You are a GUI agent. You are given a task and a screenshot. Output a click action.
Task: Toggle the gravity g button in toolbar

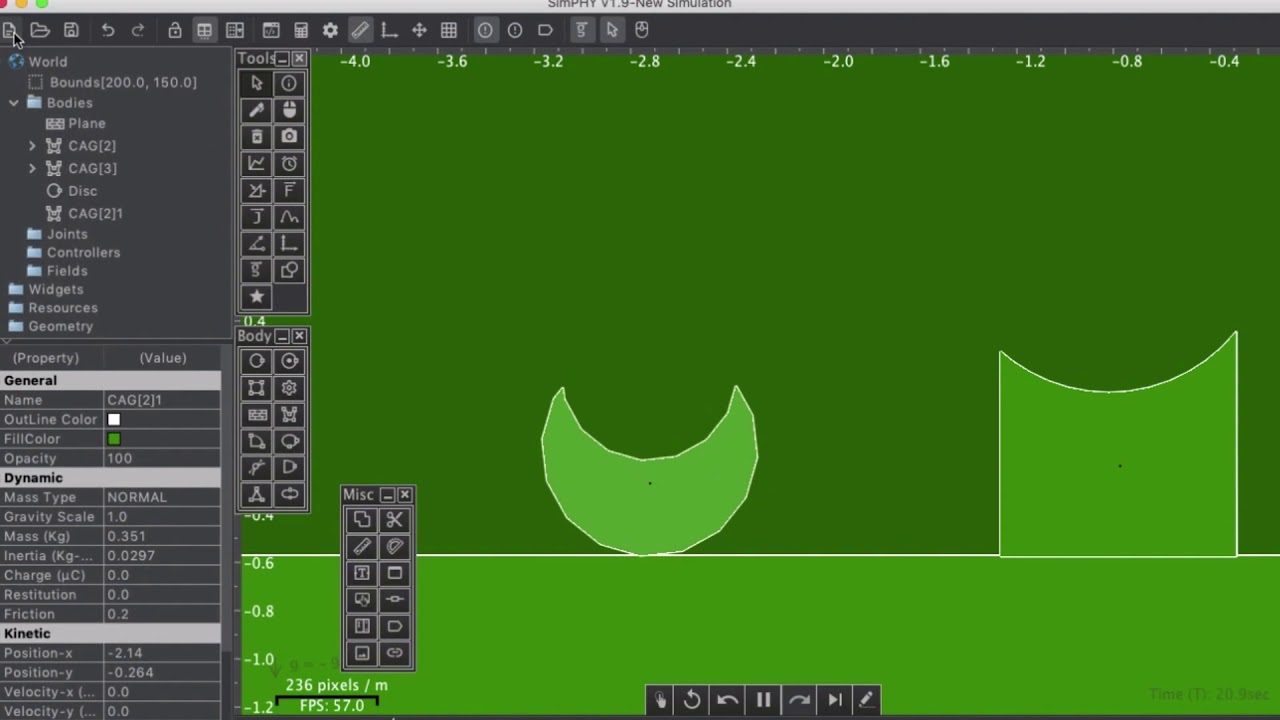click(x=581, y=31)
